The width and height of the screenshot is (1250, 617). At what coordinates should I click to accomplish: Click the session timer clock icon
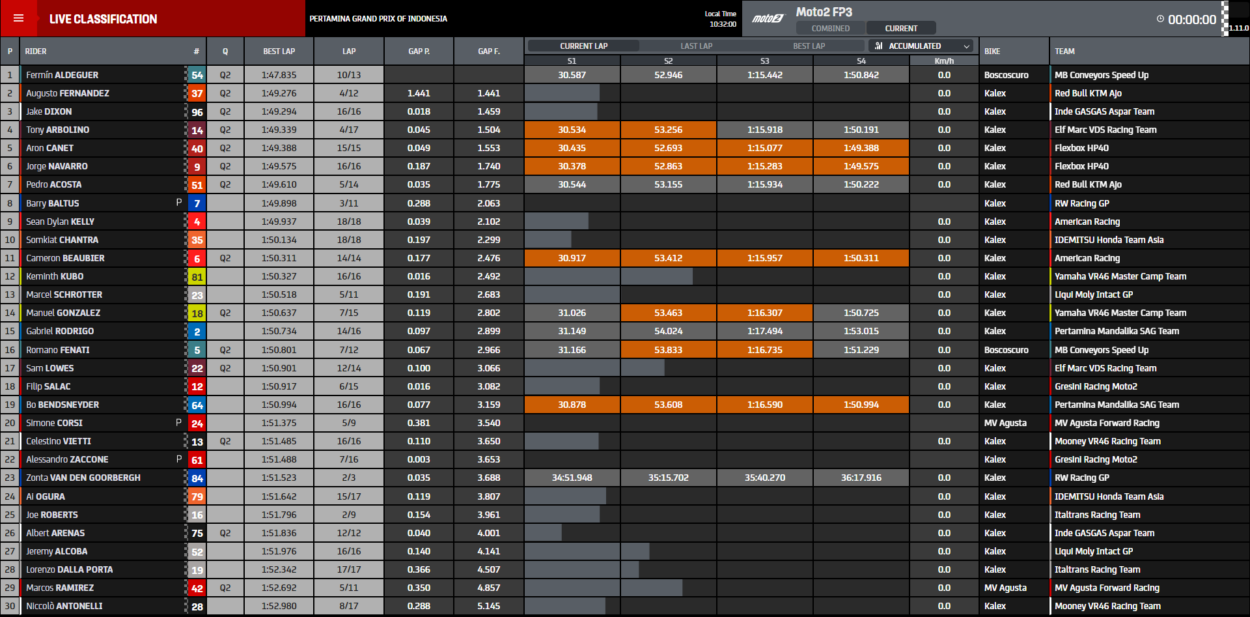(1160, 19)
